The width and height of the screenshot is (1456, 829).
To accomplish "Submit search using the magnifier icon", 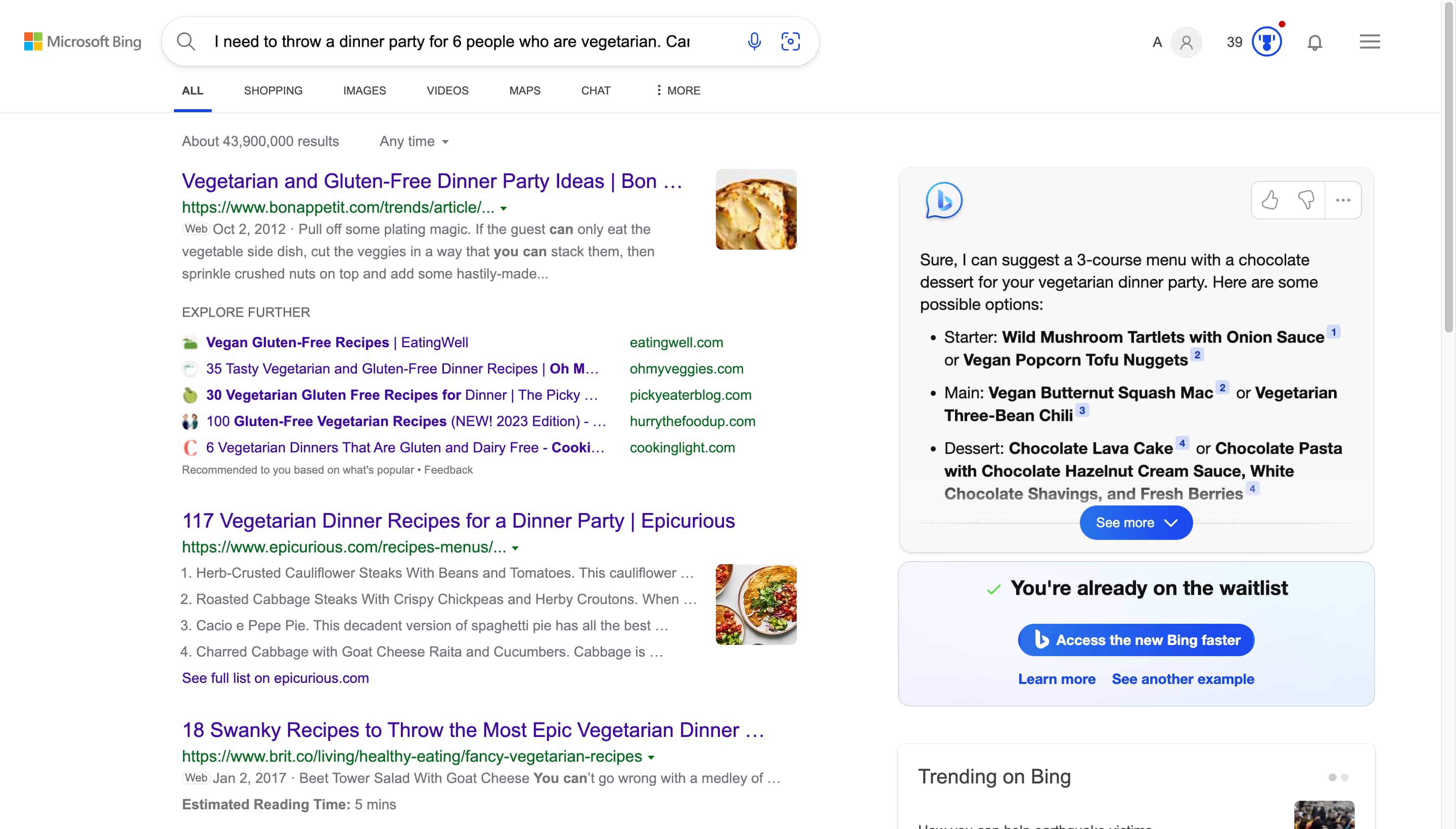I will pos(186,41).
